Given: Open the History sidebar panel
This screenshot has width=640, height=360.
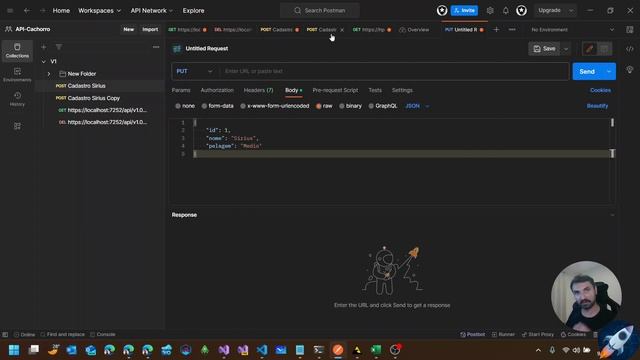Looking at the screenshot, I should coord(17,99).
